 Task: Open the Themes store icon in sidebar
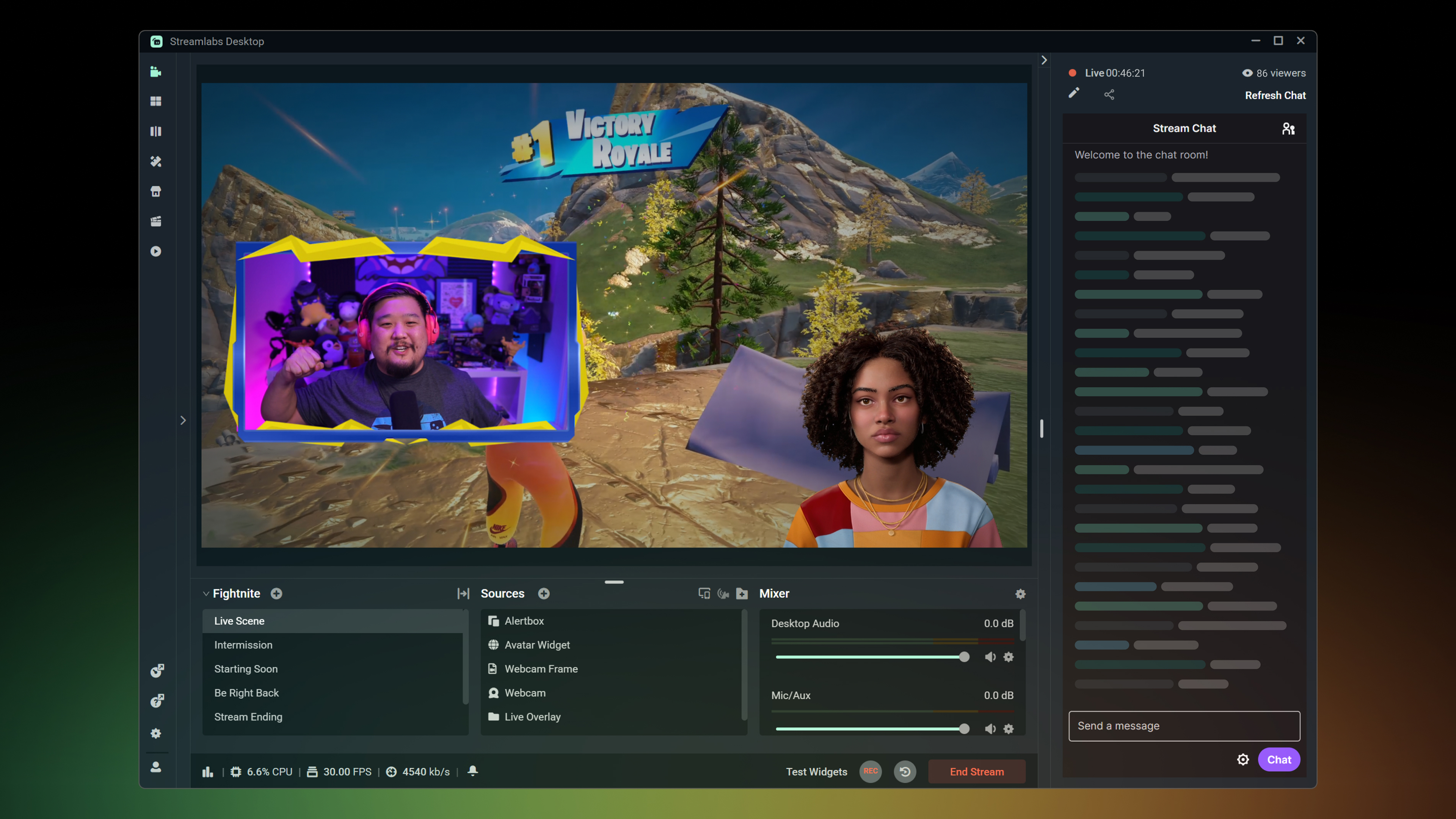[155, 161]
